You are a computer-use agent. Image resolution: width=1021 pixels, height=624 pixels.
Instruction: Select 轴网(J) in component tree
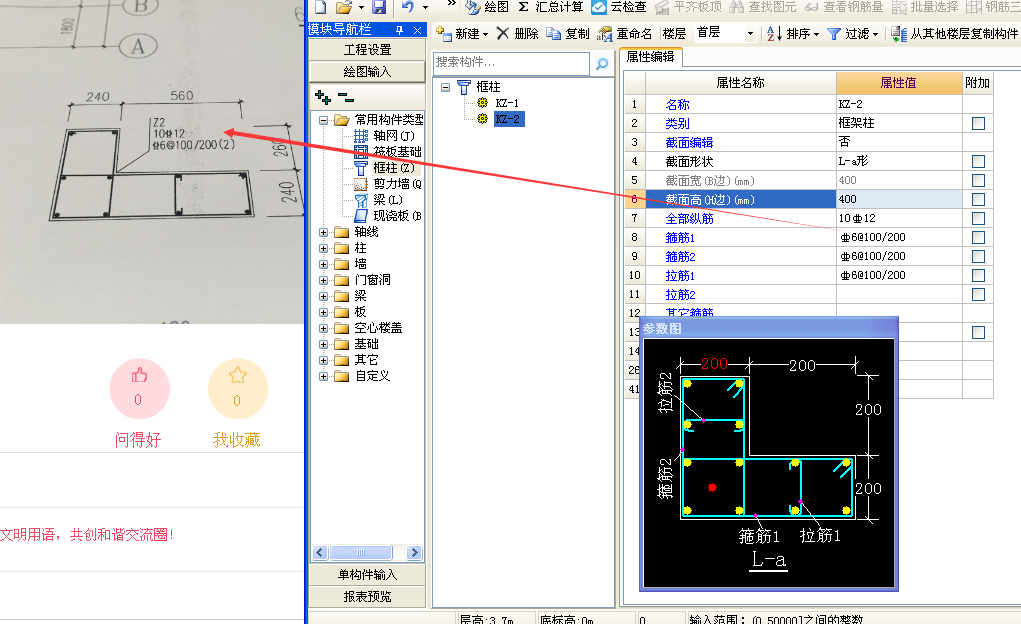385,135
